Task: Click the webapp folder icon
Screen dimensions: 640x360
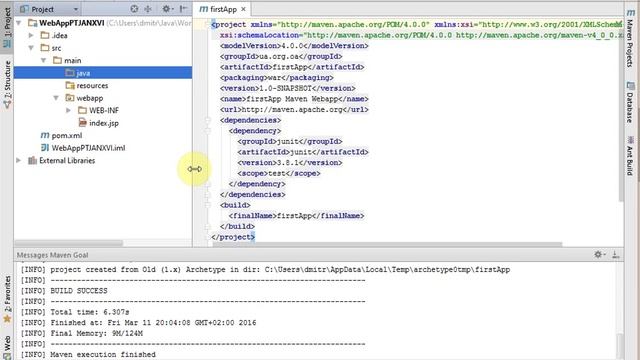Action: click(70, 98)
